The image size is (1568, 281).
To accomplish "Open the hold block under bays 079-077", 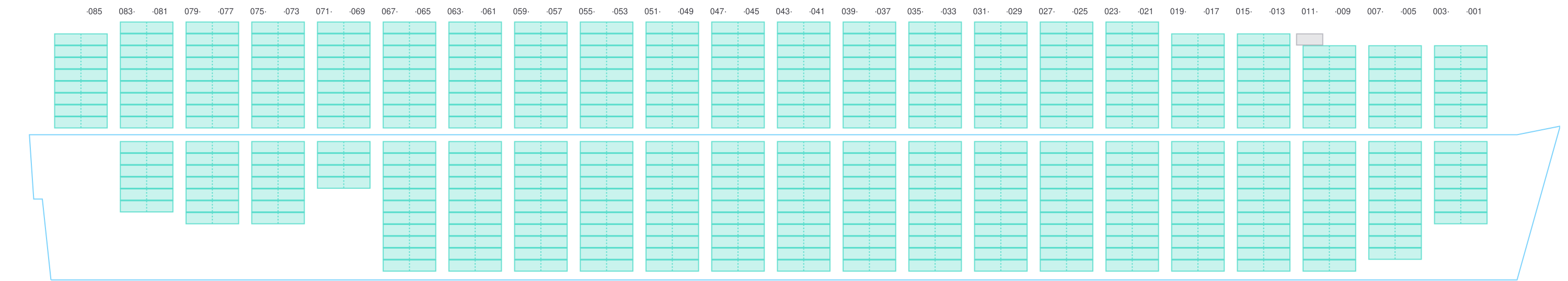I will [212, 182].
